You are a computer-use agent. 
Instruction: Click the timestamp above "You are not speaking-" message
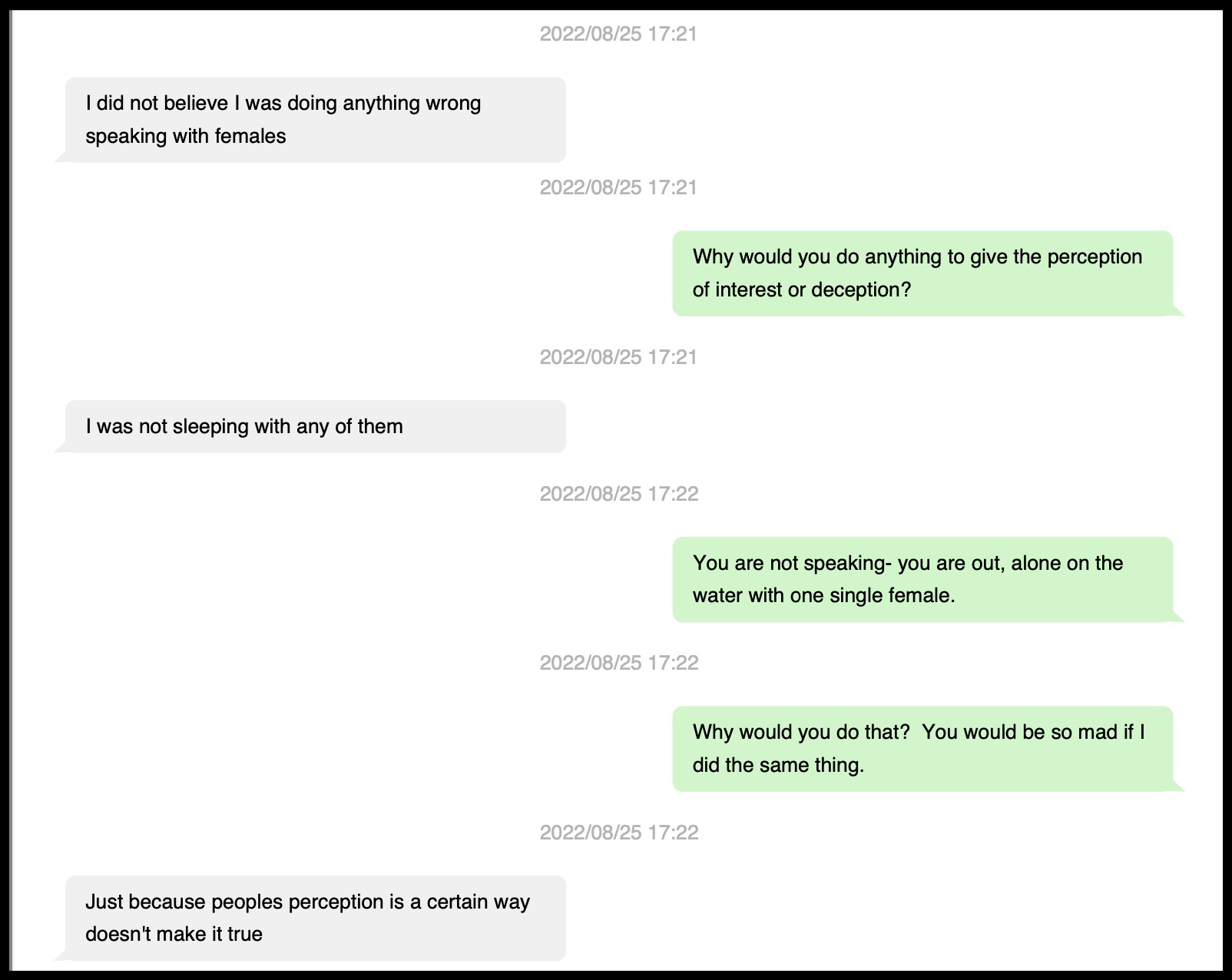point(619,494)
